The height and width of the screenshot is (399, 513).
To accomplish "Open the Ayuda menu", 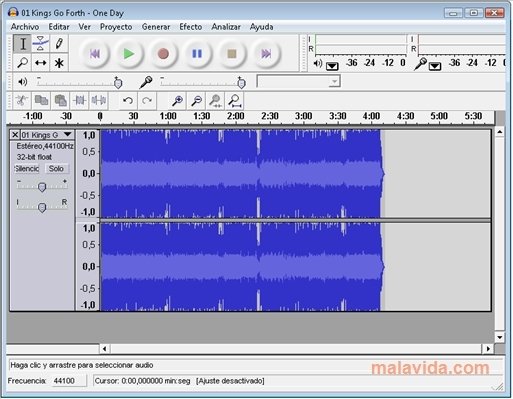I will [x=261, y=27].
